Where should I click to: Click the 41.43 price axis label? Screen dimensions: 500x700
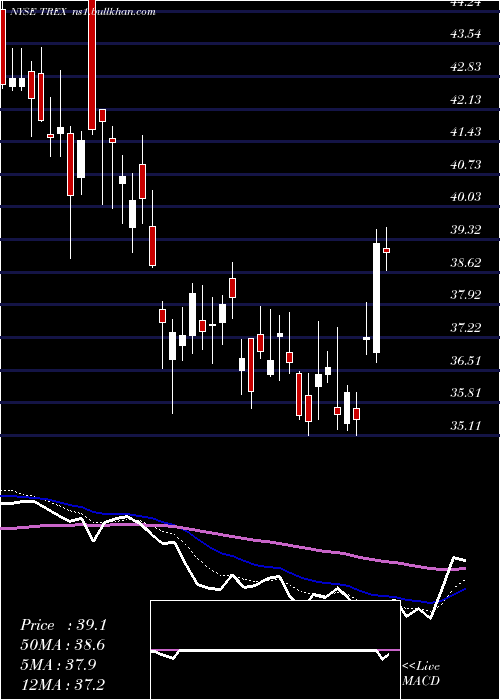coord(466,132)
